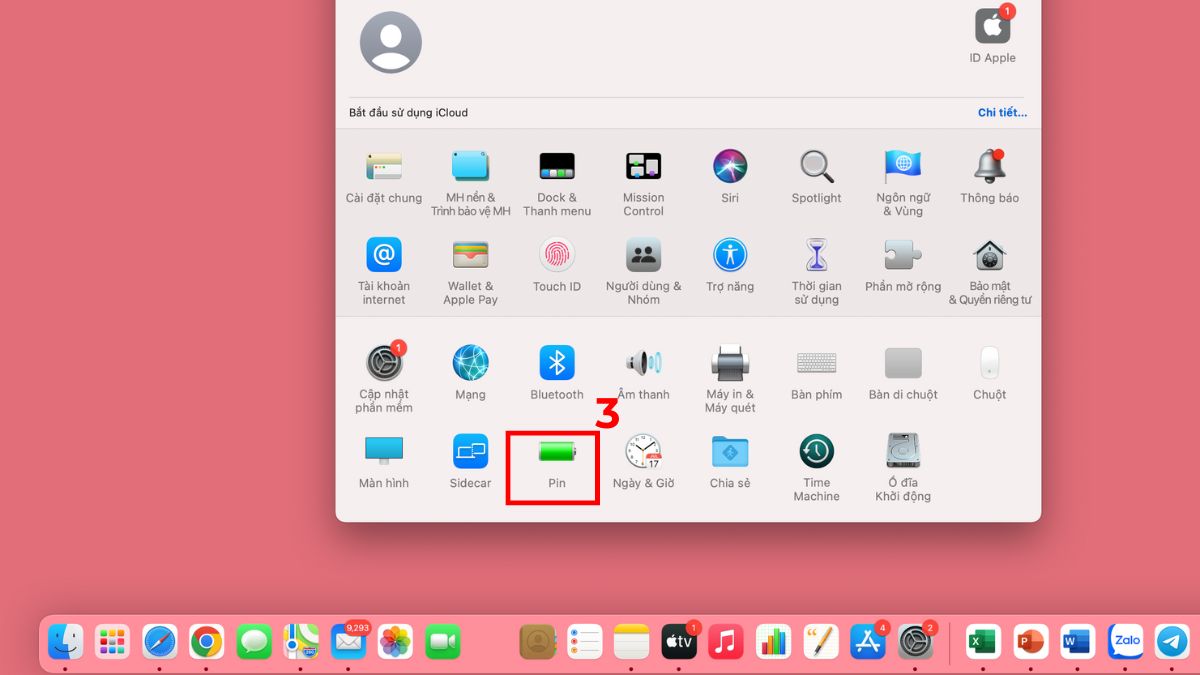The height and width of the screenshot is (675, 1200).
Task: Click the Chi tiết link
Action: [1003, 112]
